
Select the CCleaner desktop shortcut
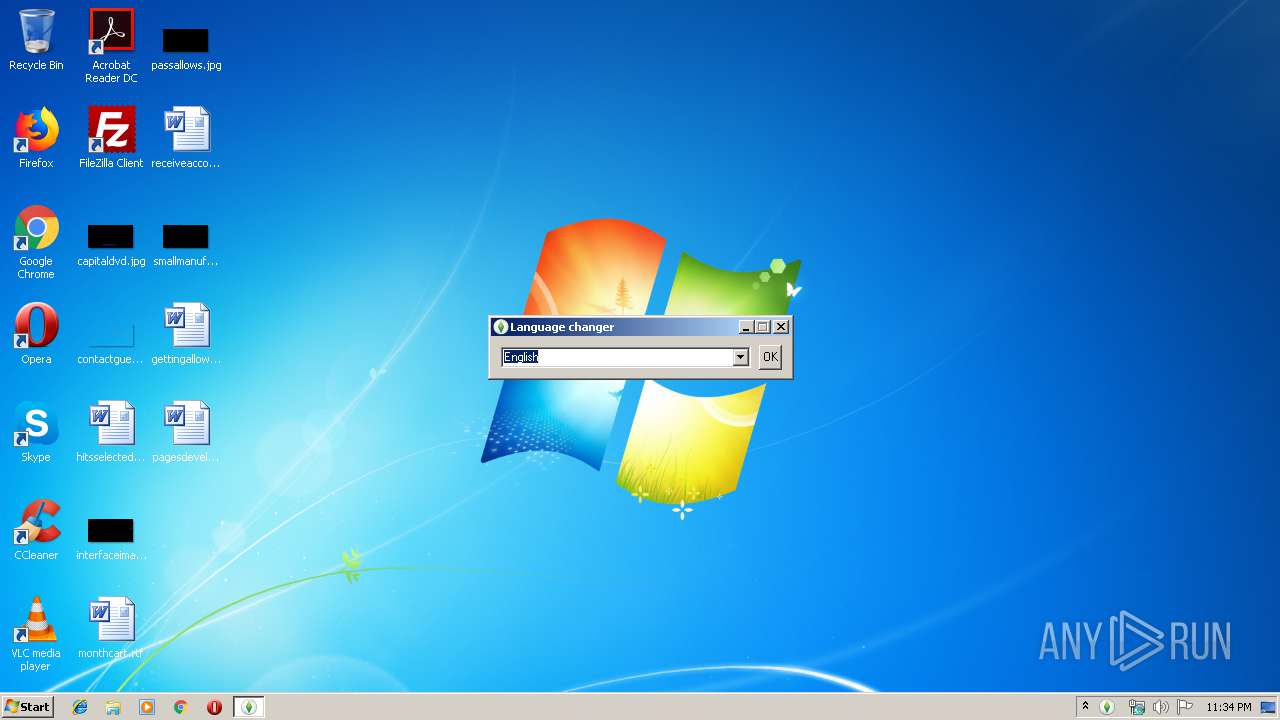36,530
